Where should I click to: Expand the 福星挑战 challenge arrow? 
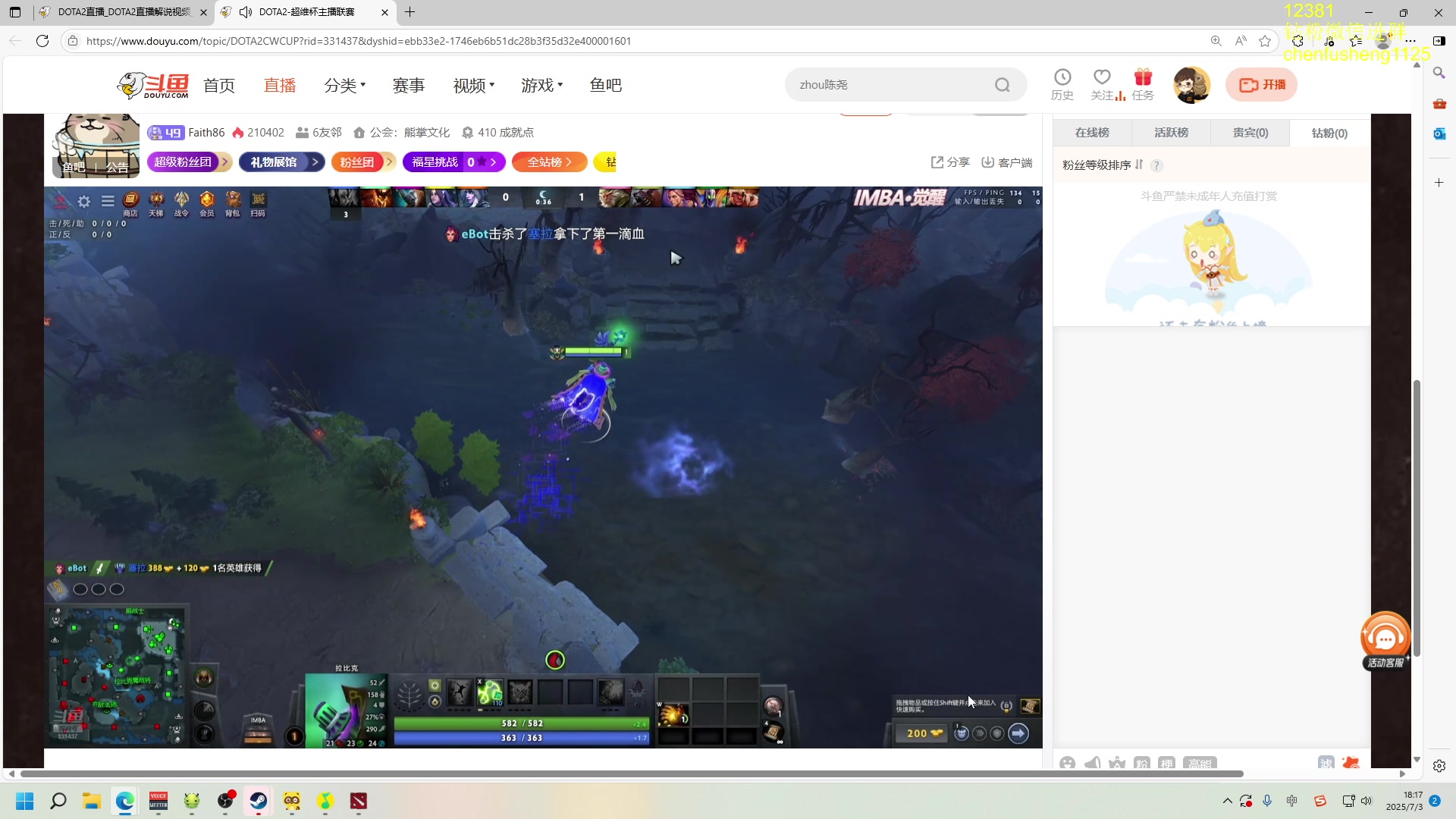pyautogui.click(x=493, y=162)
